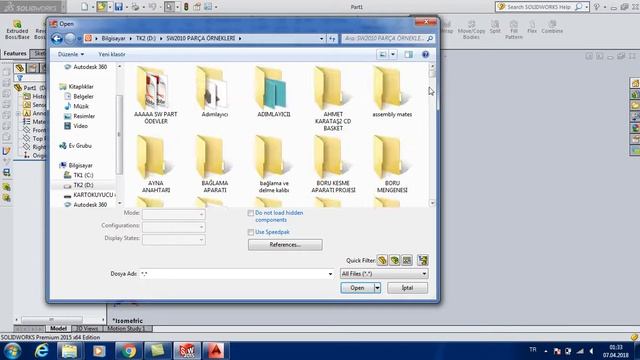
Task: Switch to the Model tab
Action: coord(58,328)
